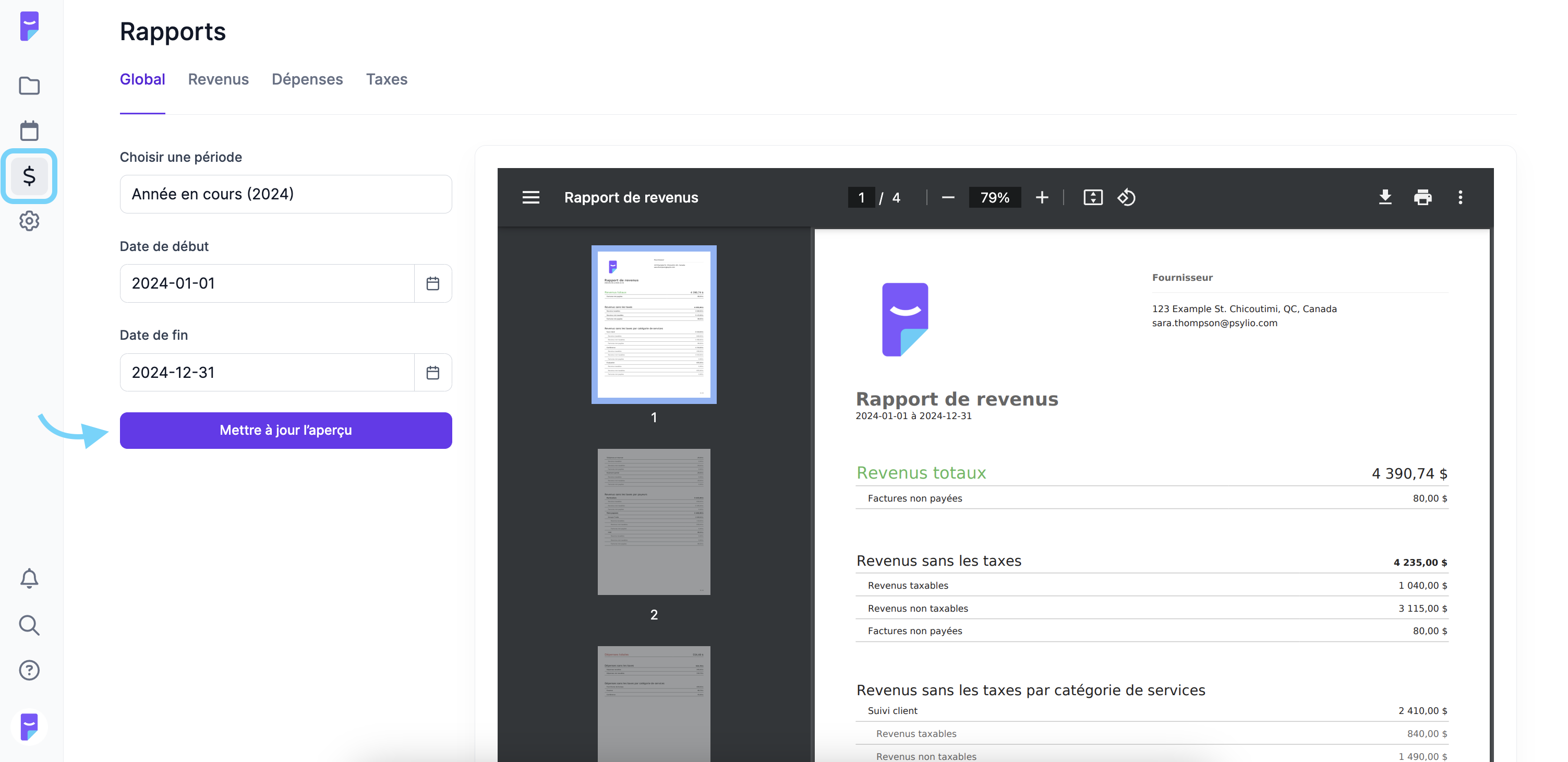
Task: Click the Revenus totaux heading
Action: click(x=921, y=473)
